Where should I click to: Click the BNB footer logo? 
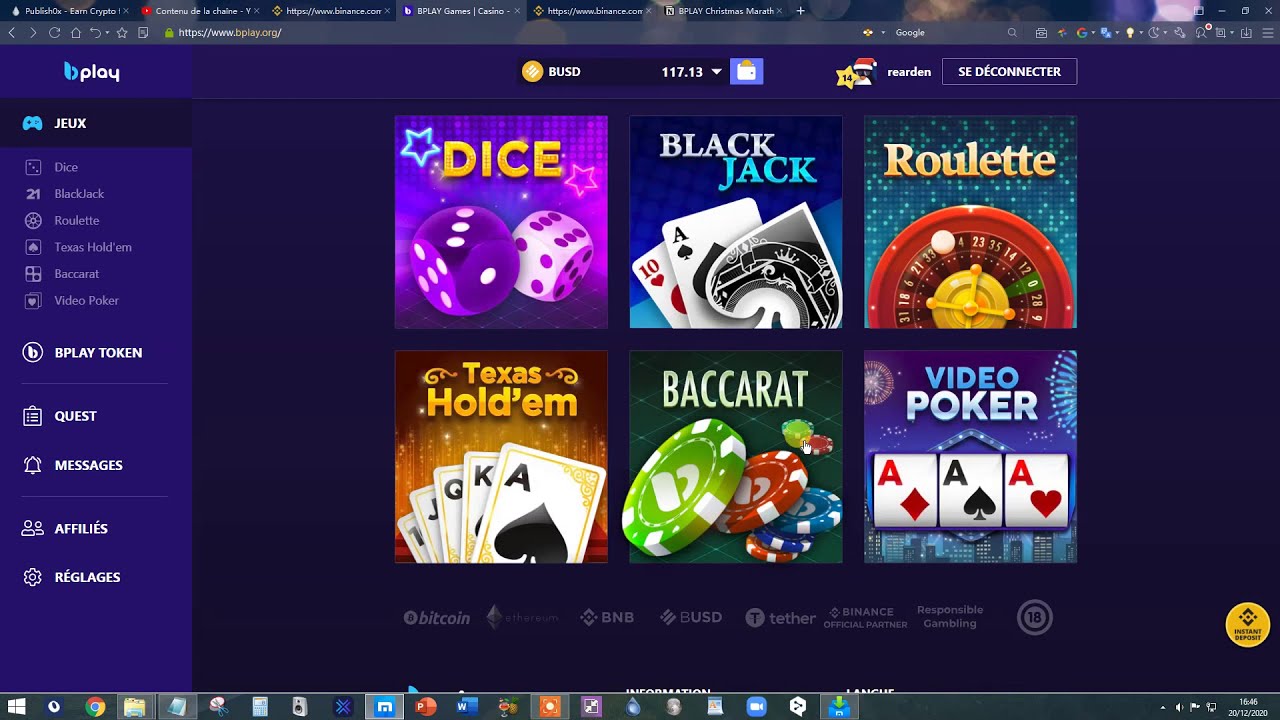tap(607, 618)
